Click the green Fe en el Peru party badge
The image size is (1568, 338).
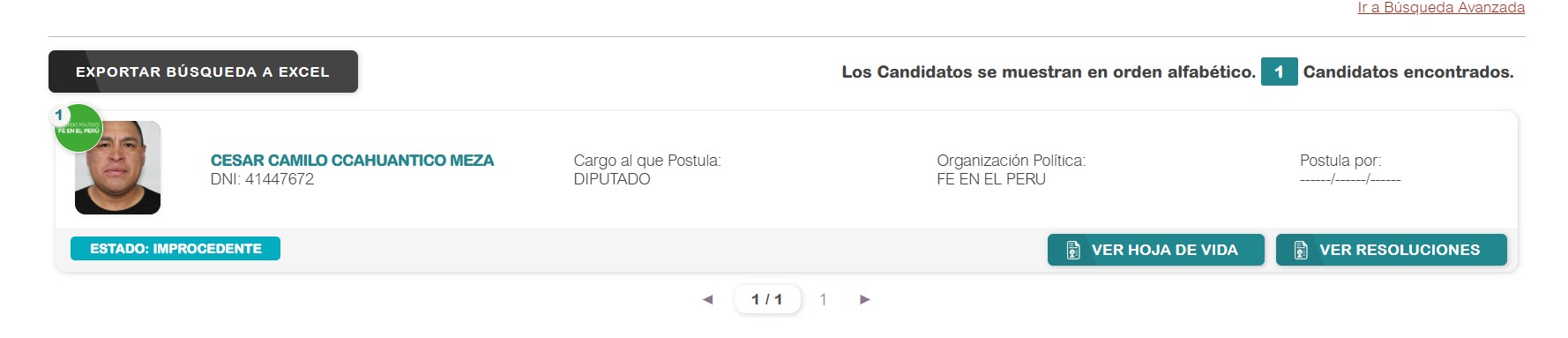point(78,129)
